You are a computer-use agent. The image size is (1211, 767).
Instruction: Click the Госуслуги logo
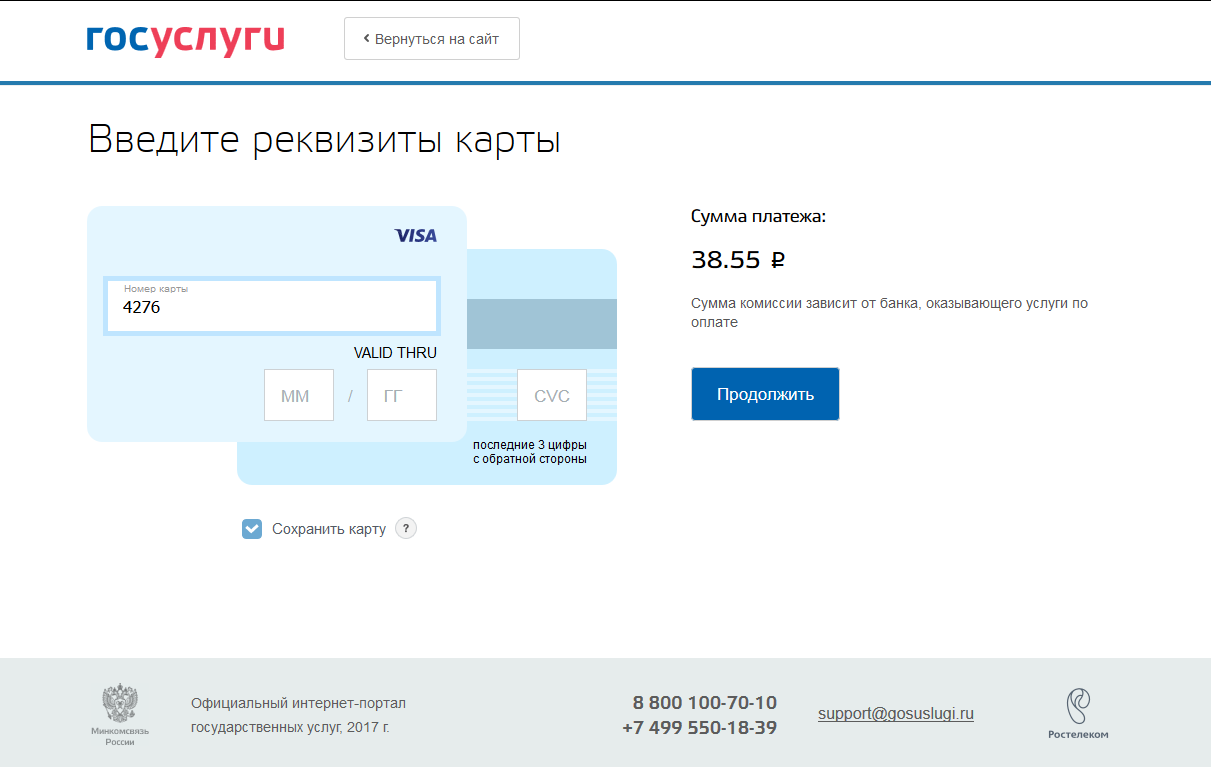pos(185,39)
